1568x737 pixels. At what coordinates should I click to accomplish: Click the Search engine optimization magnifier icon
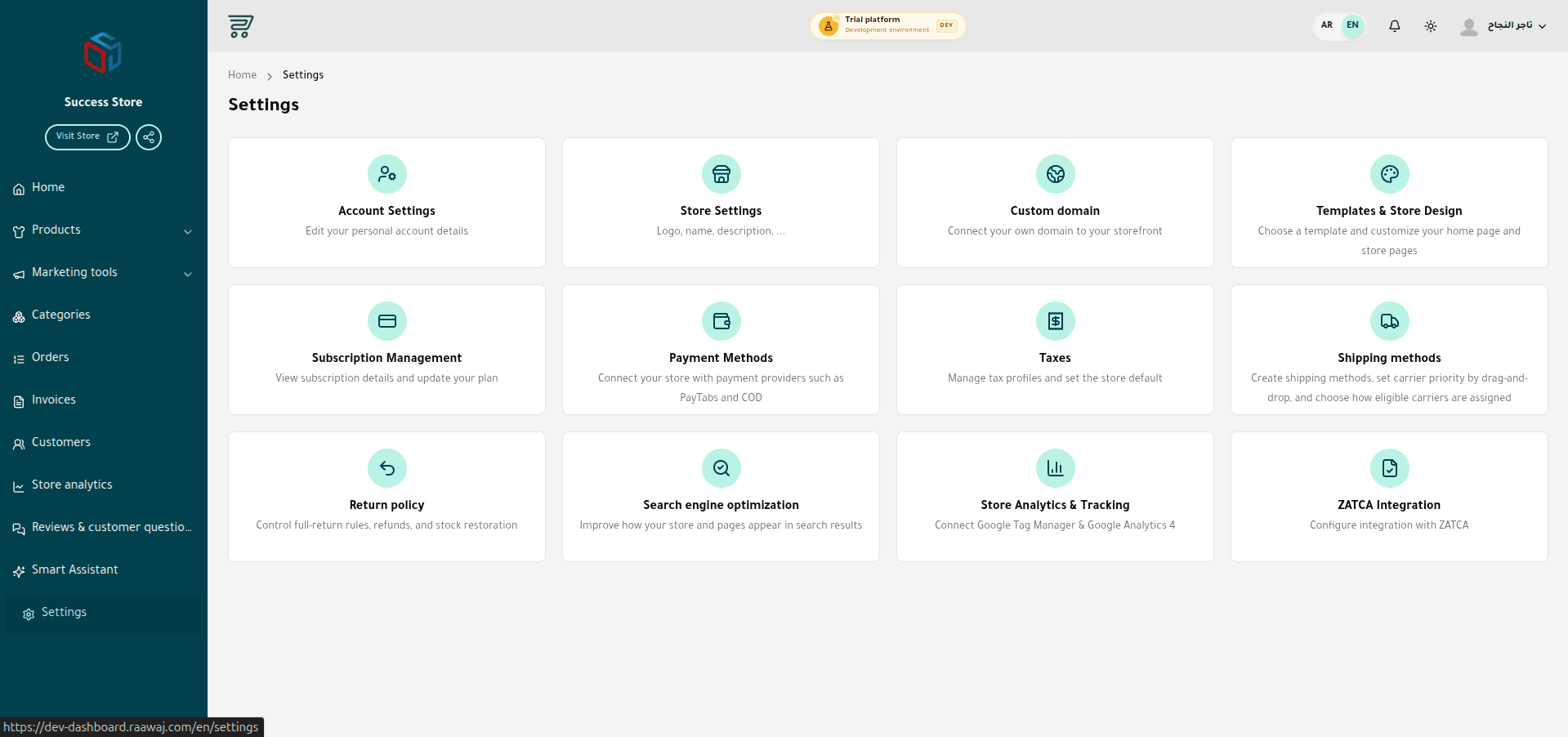click(x=721, y=468)
